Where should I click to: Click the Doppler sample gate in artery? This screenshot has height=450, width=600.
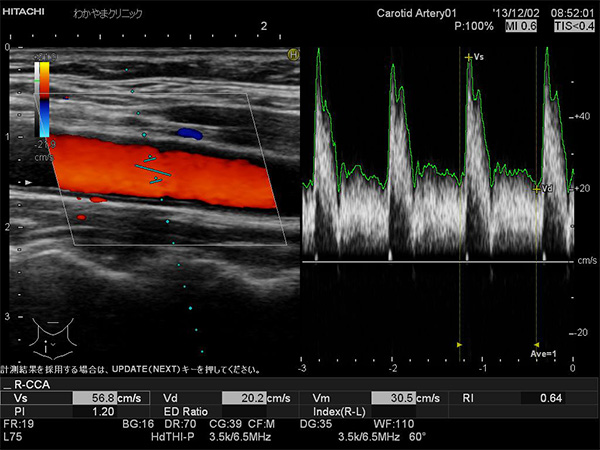click(153, 166)
